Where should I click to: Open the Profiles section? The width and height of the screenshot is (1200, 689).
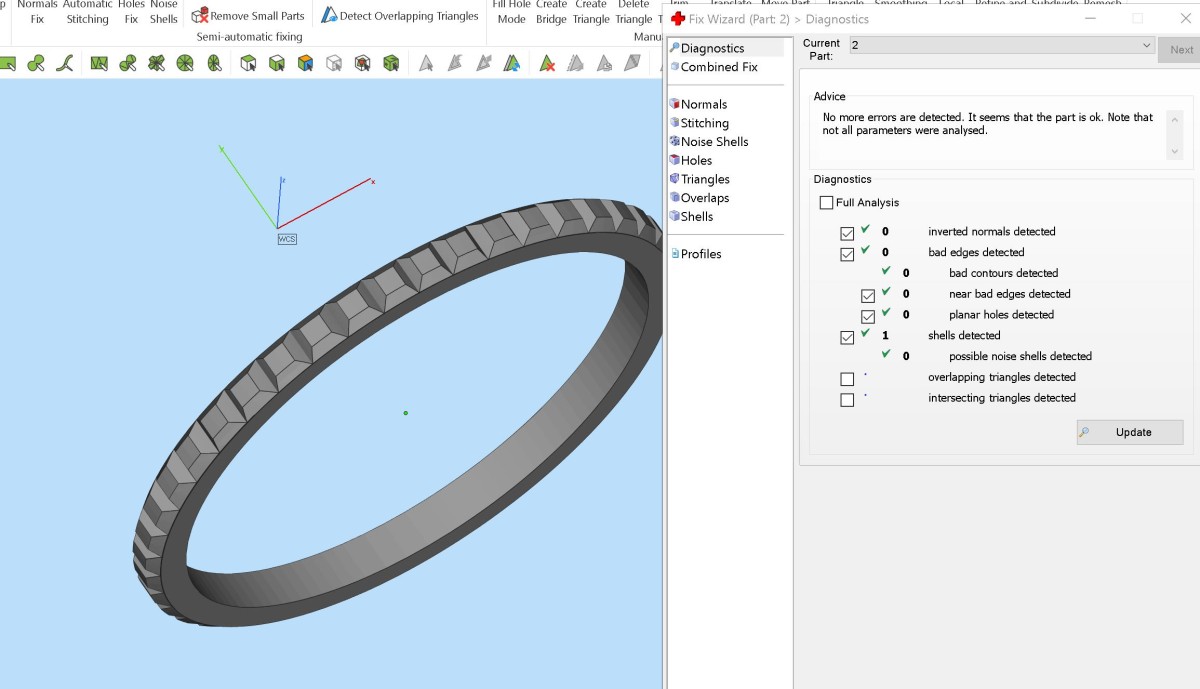pyautogui.click(x=700, y=254)
